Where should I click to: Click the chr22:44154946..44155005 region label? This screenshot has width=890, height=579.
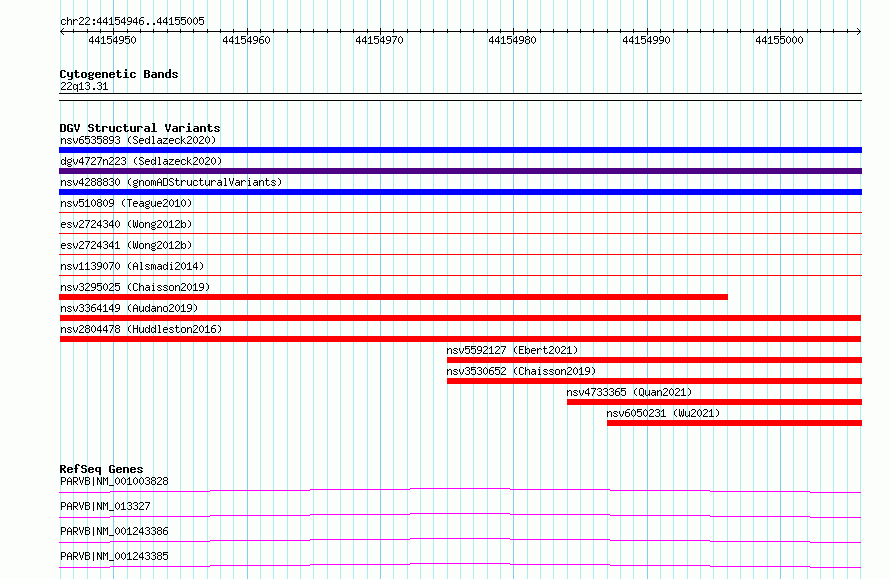click(x=132, y=21)
